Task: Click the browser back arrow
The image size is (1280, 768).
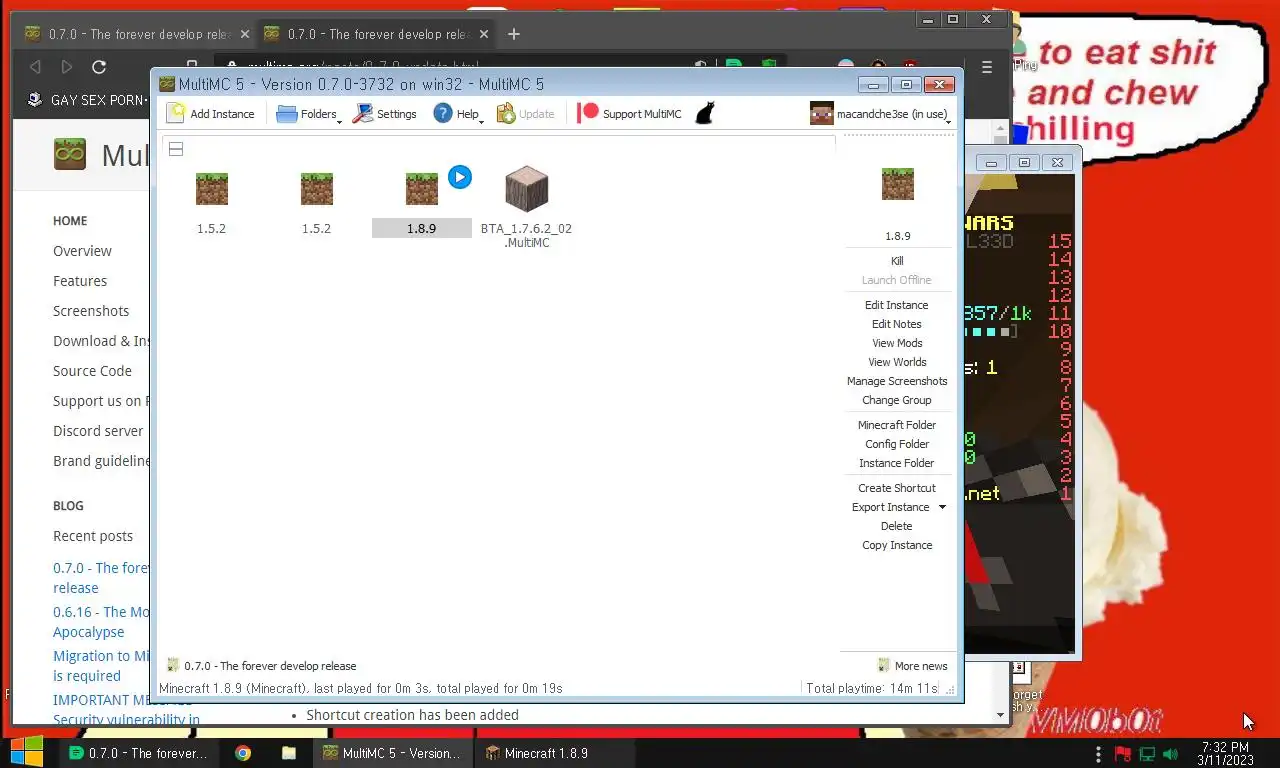Action: [x=35, y=67]
